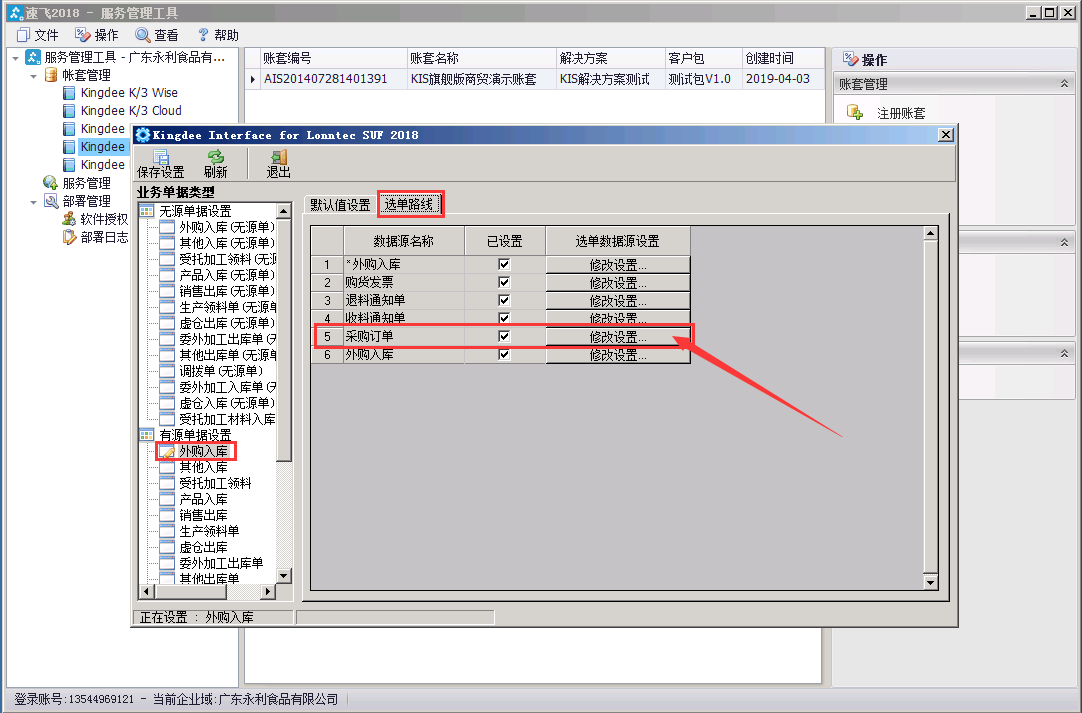Screen dimensions: 1082x713
Task: Close the Kingdee Interface dialog
Action: pyautogui.click(x=946, y=135)
